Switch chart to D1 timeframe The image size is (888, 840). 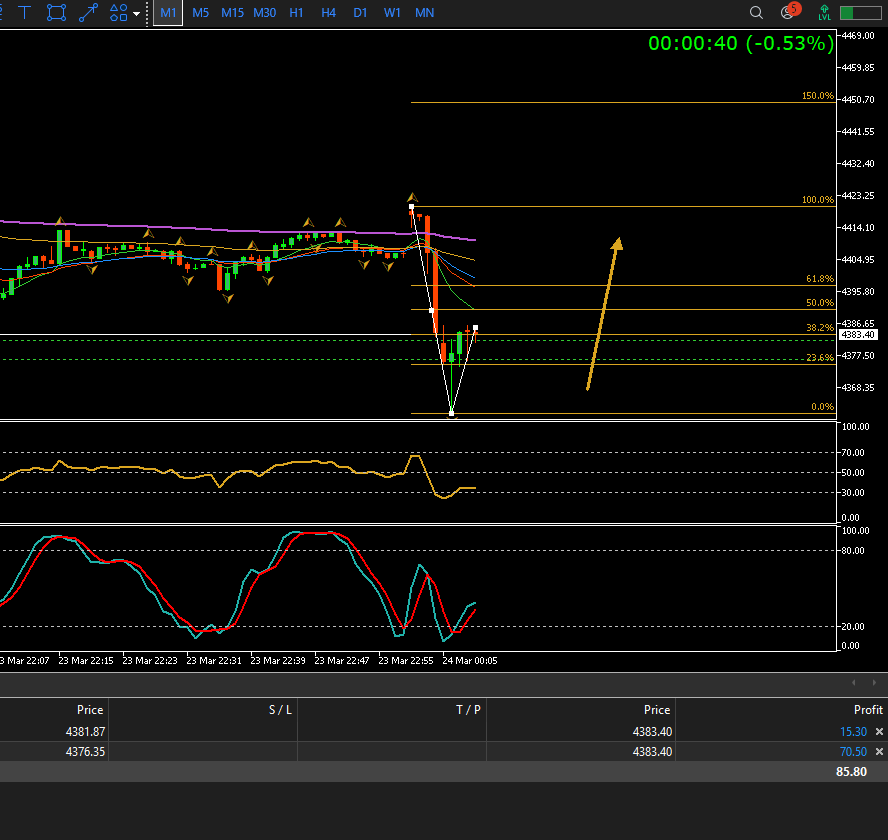(360, 13)
